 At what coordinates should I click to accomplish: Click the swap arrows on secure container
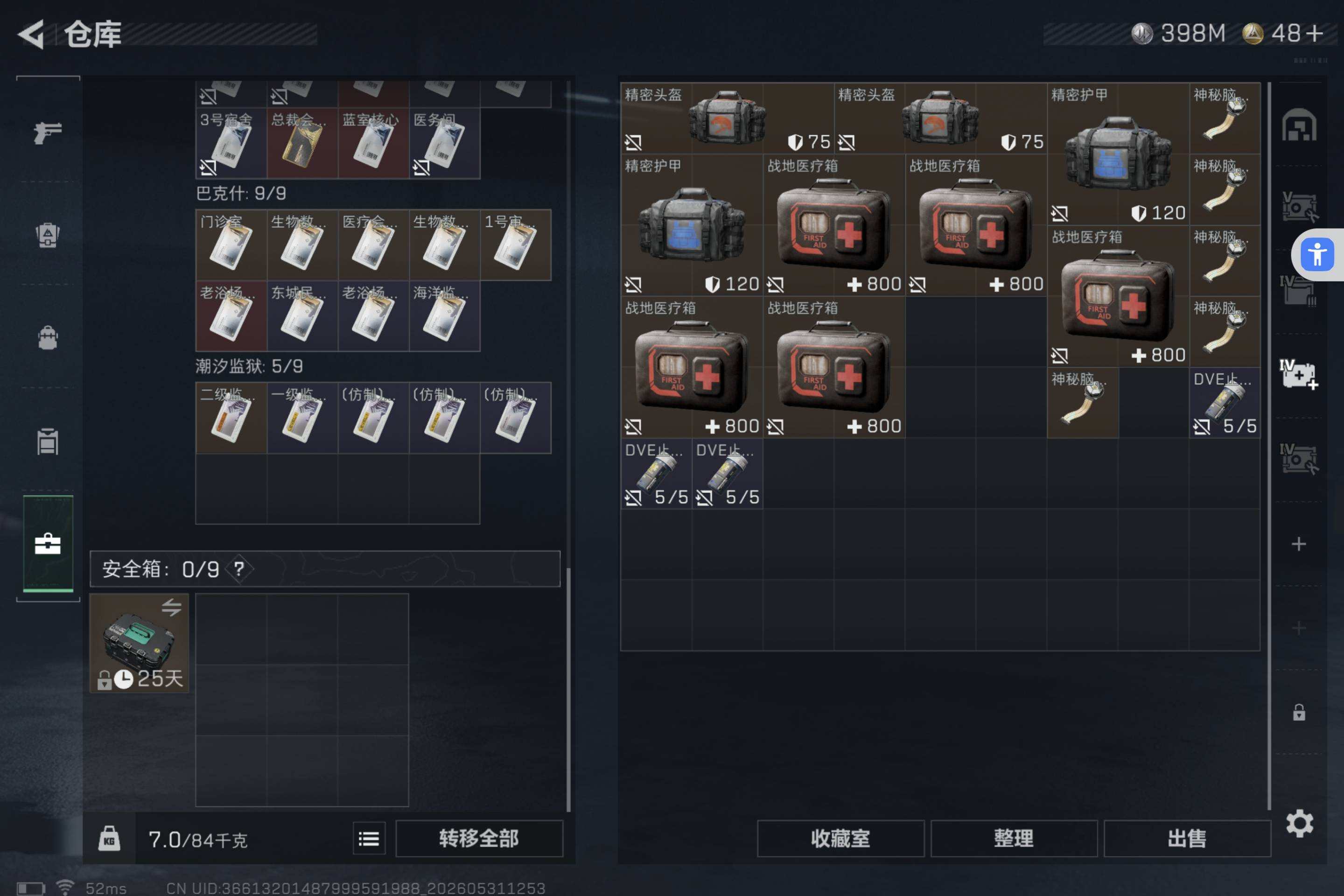(171, 607)
